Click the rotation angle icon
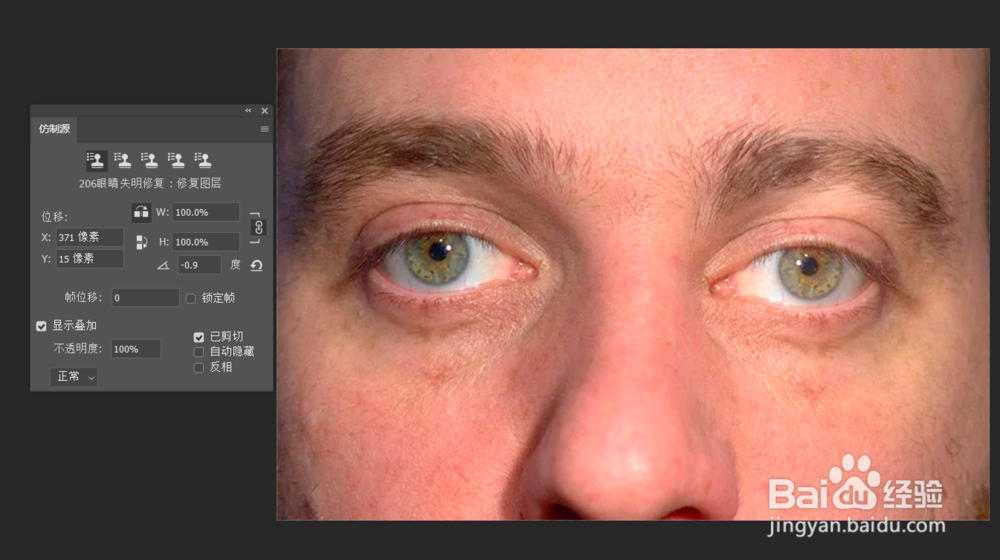This screenshot has height=560, width=1000. 163,265
